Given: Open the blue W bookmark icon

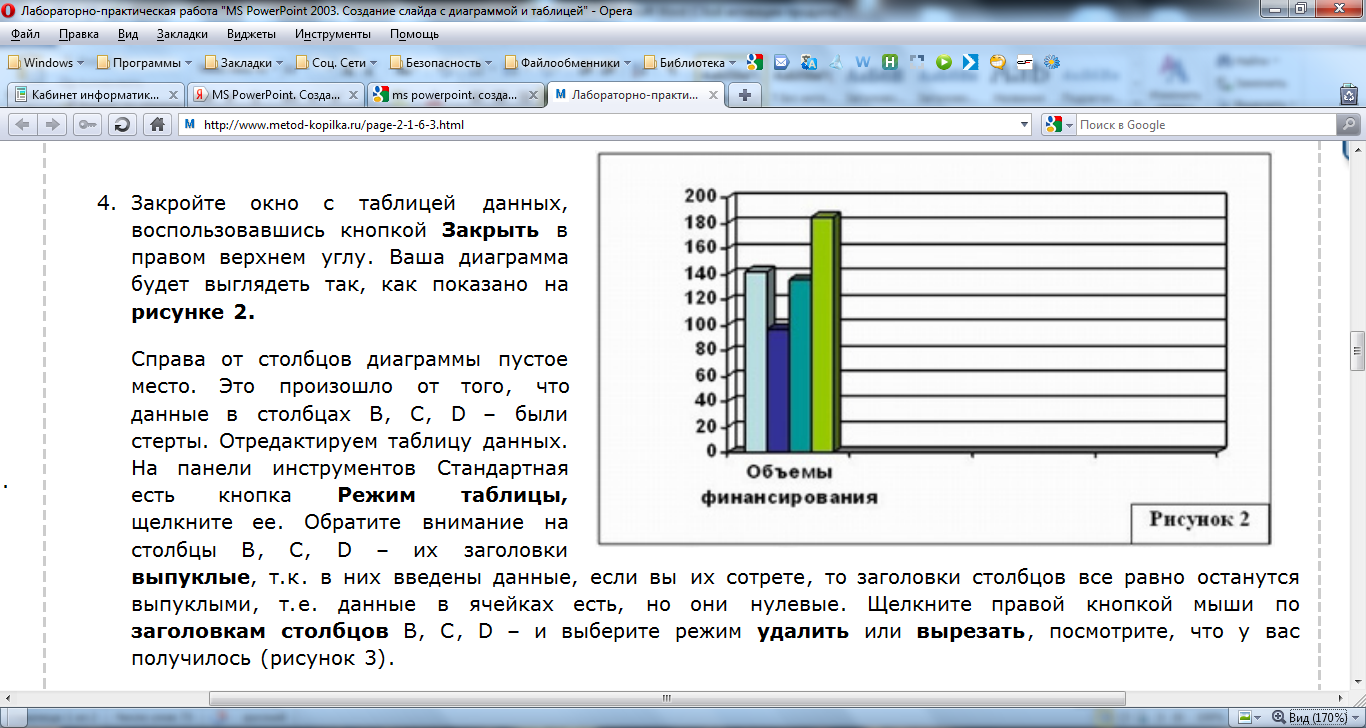Looking at the screenshot, I should click(x=863, y=62).
